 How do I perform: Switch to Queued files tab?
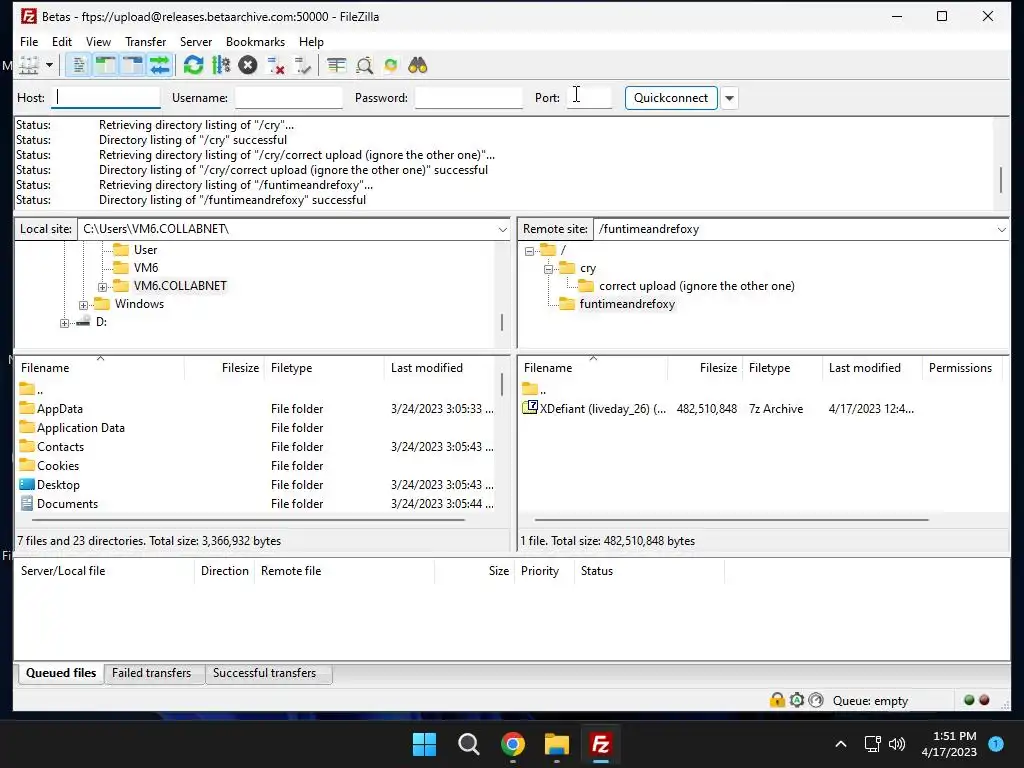click(61, 673)
